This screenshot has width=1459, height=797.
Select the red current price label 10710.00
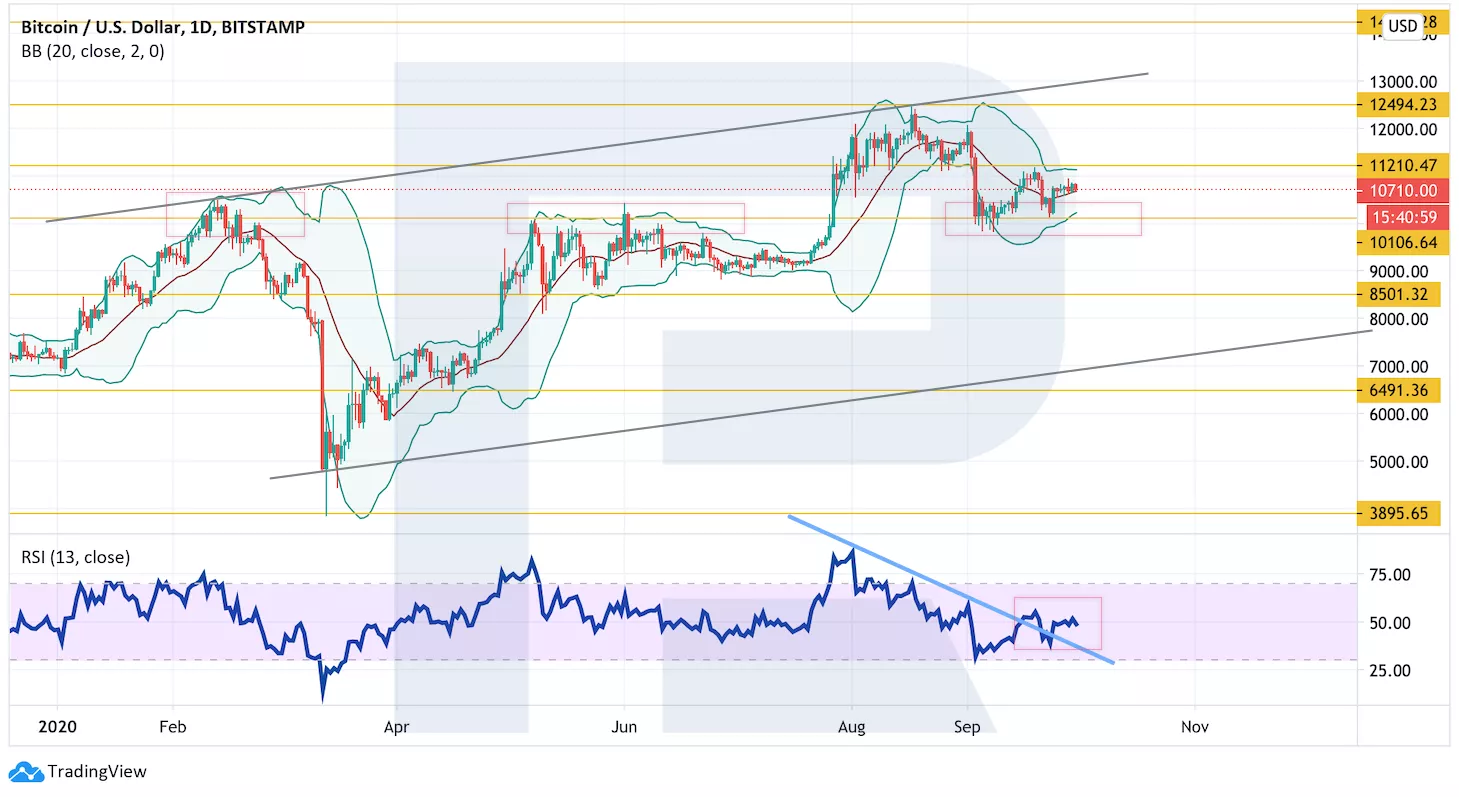point(1403,190)
